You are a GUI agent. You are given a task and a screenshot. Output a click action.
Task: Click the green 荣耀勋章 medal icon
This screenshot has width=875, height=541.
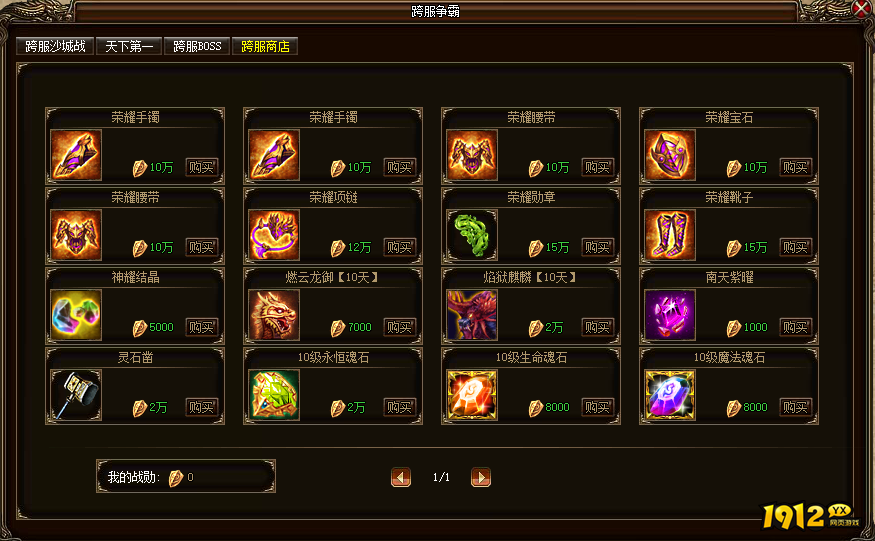pos(472,235)
